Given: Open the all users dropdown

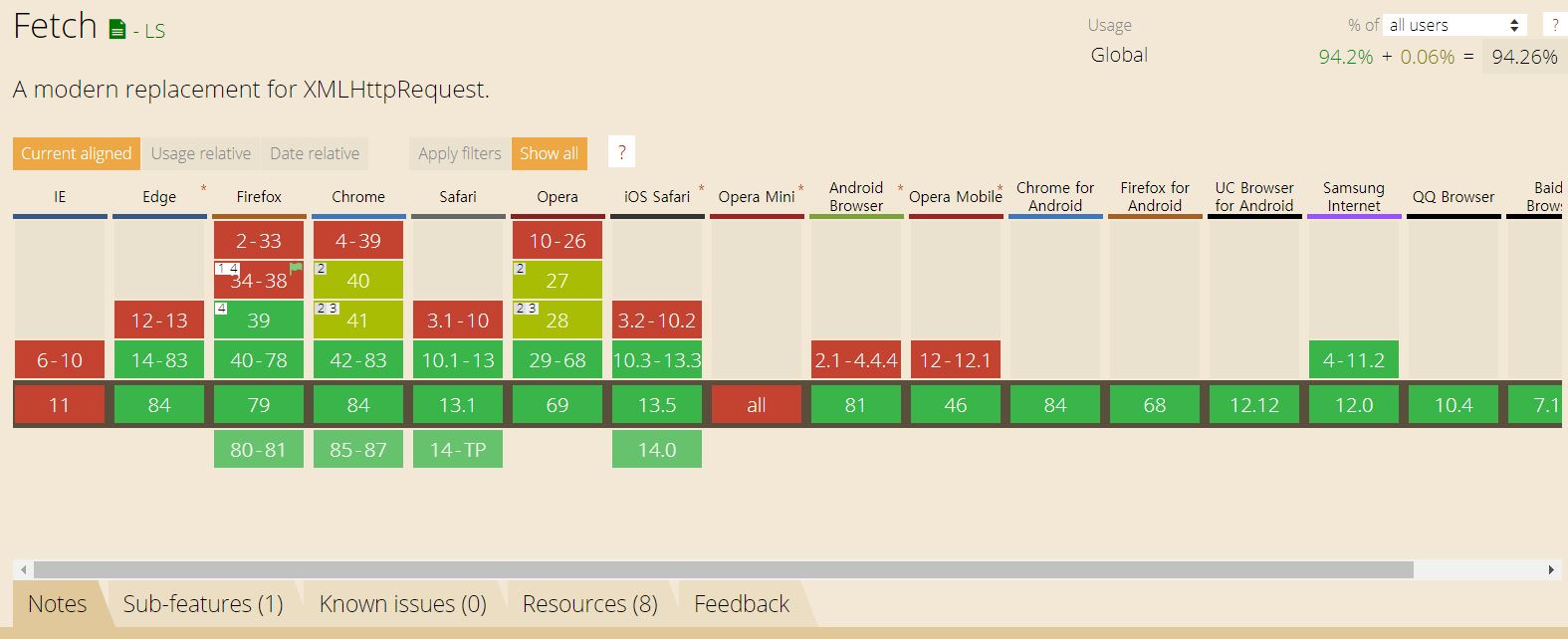Looking at the screenshot, I should (1455, 25).
